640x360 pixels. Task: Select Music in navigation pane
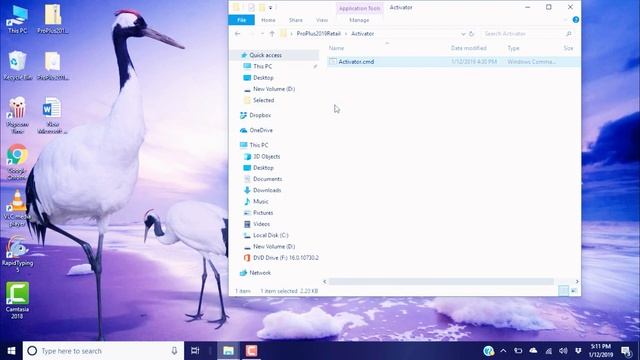click(x=260, y=201)
